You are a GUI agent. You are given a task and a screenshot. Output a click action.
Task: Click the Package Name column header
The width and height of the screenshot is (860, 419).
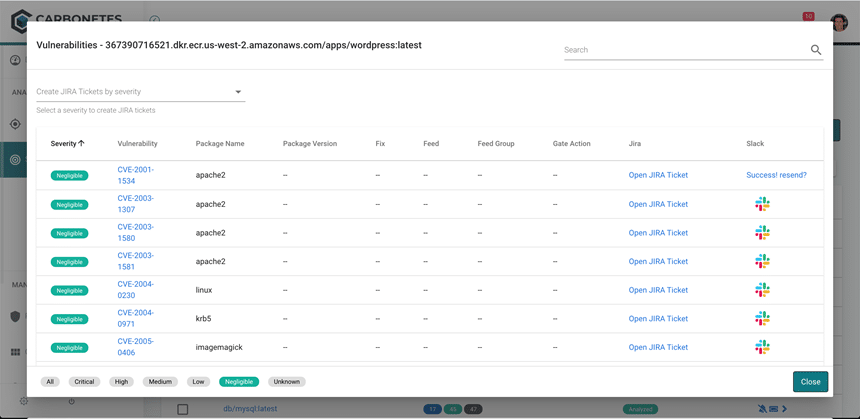220,144
